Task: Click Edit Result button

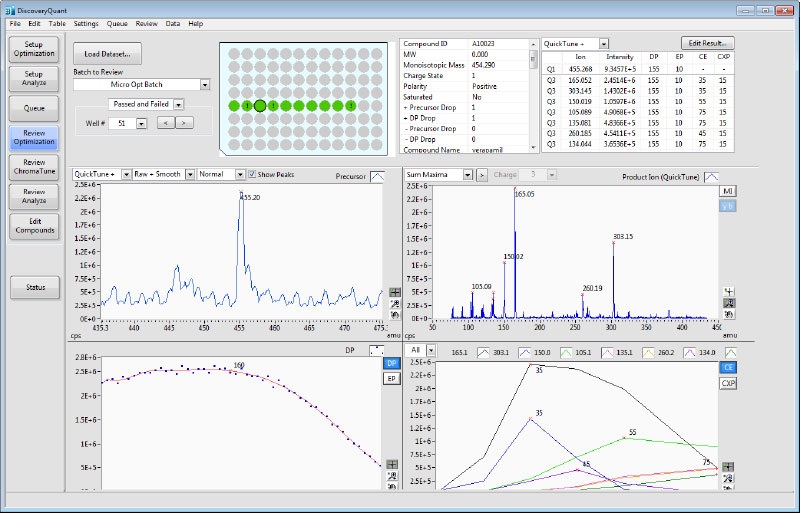Action: click(x=709, y=43)
